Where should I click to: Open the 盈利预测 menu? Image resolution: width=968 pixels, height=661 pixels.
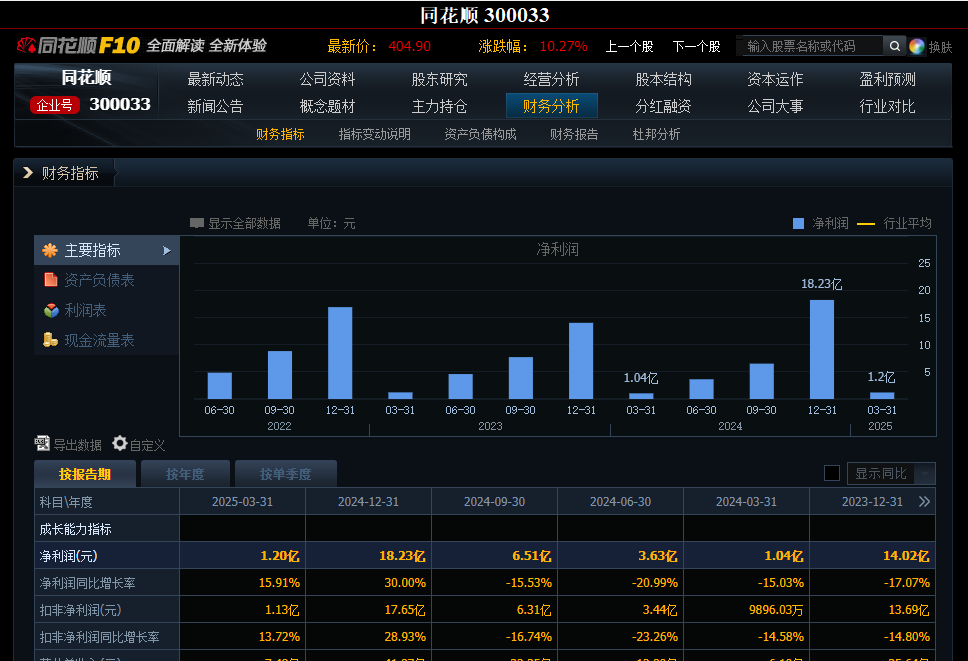pos(888,79)
